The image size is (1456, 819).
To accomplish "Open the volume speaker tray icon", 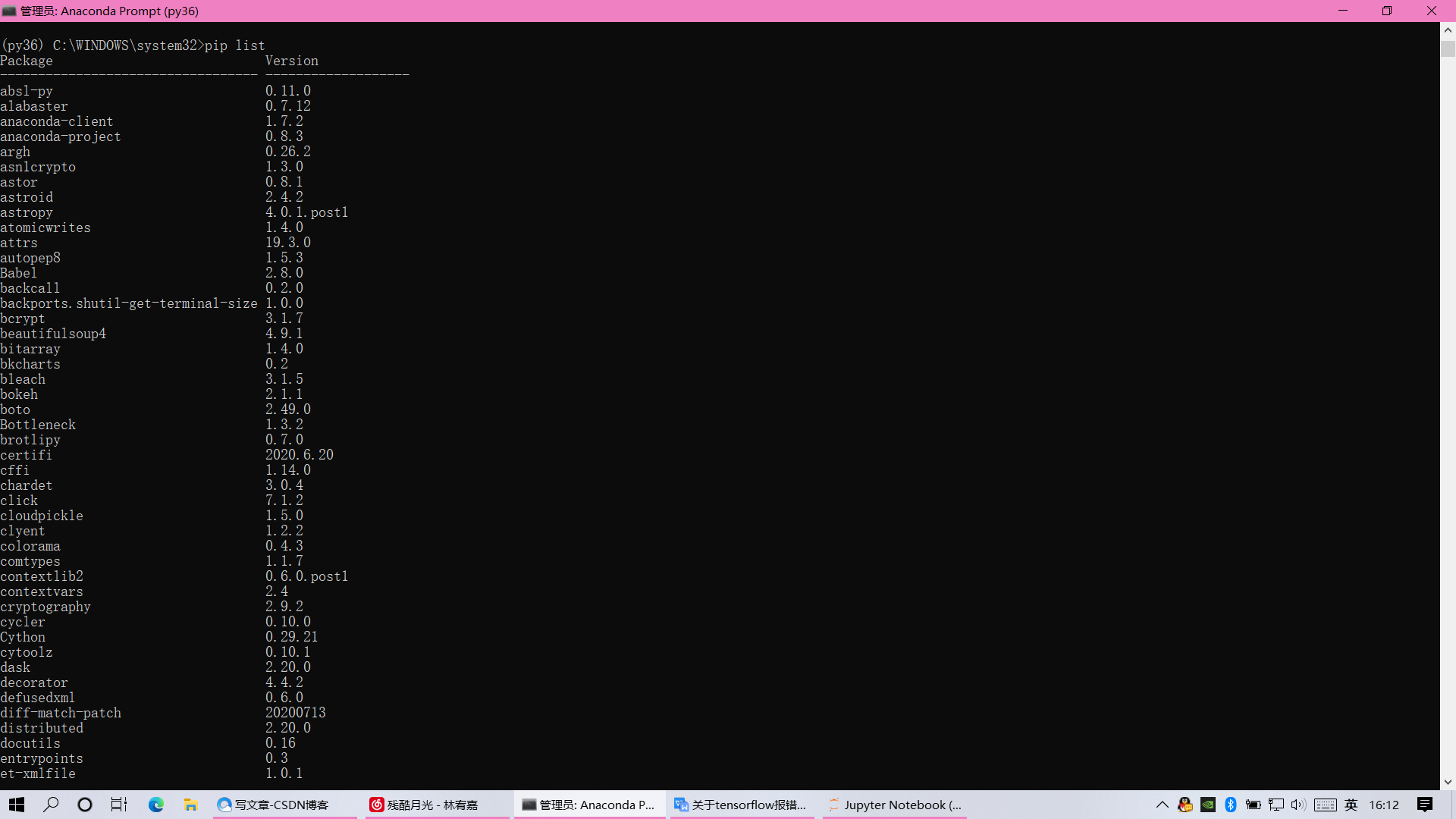I will tap(1298, 805).
